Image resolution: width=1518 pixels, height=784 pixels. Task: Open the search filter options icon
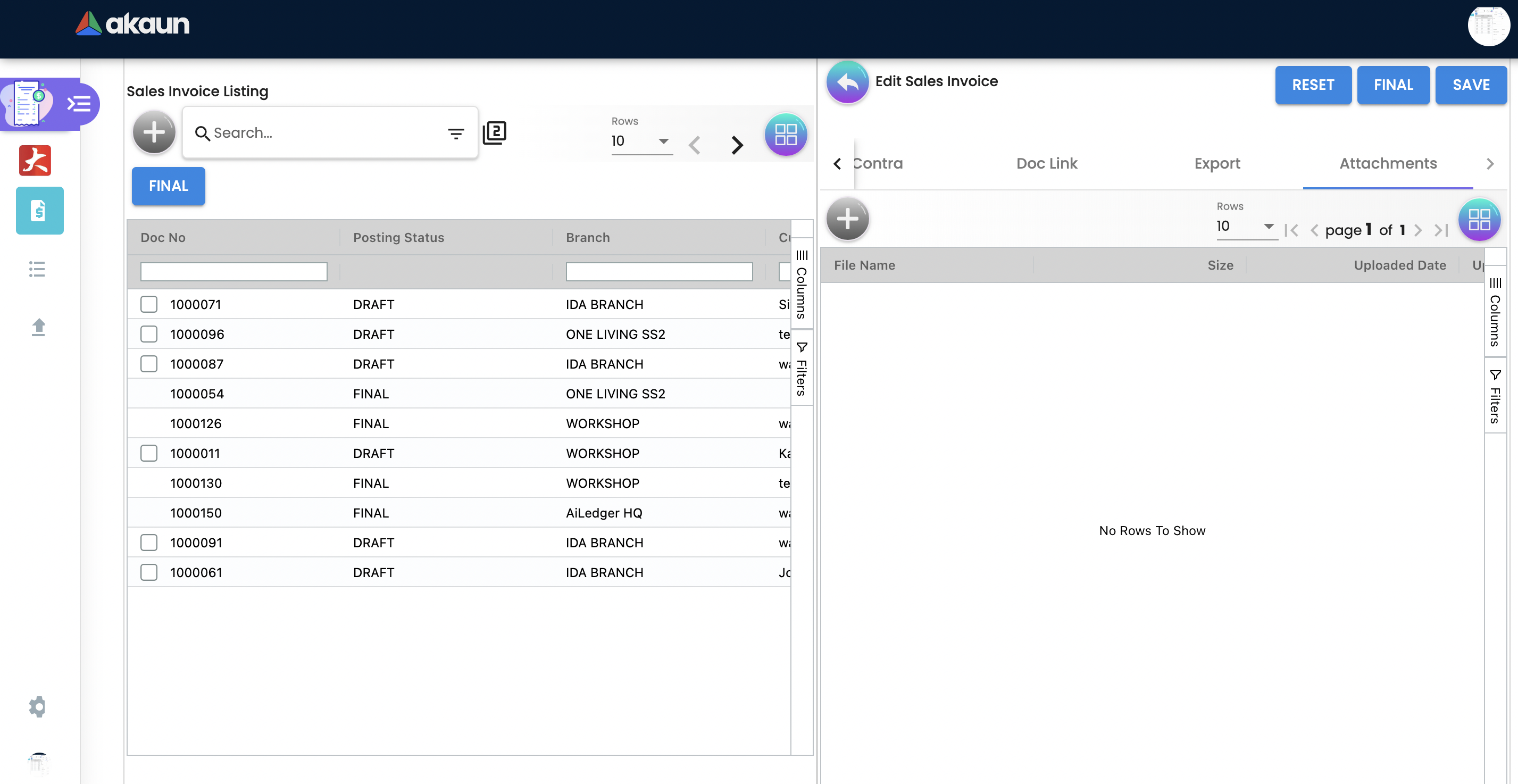coord(455,134)
